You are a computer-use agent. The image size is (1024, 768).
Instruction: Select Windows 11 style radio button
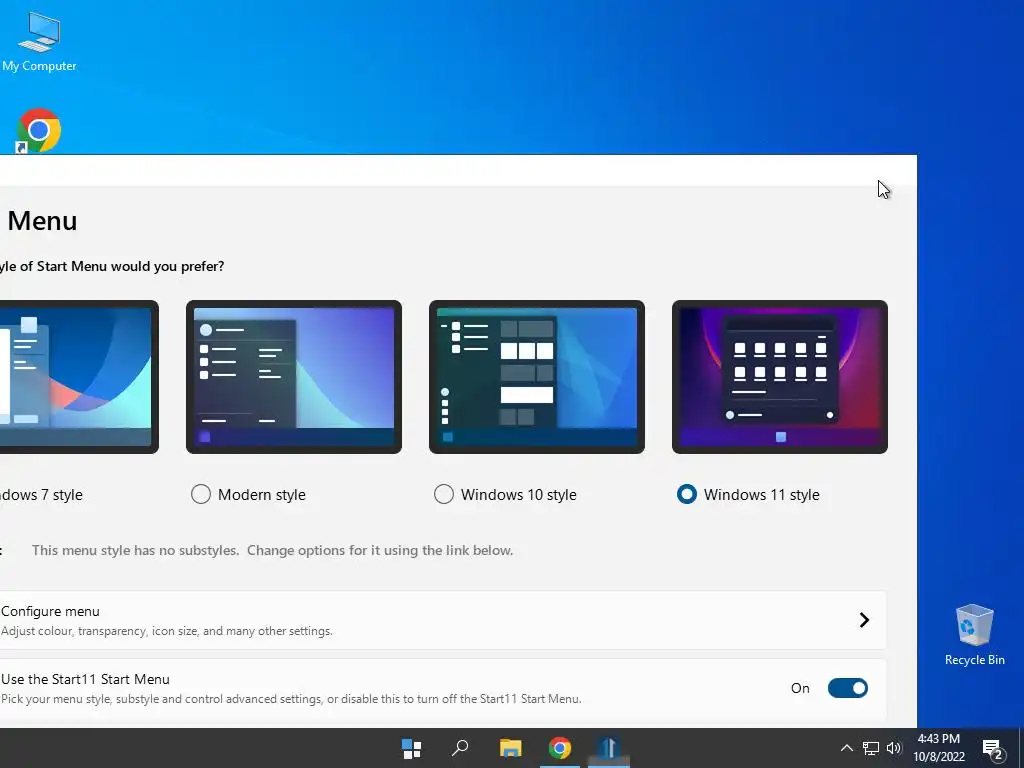(687, 494)
